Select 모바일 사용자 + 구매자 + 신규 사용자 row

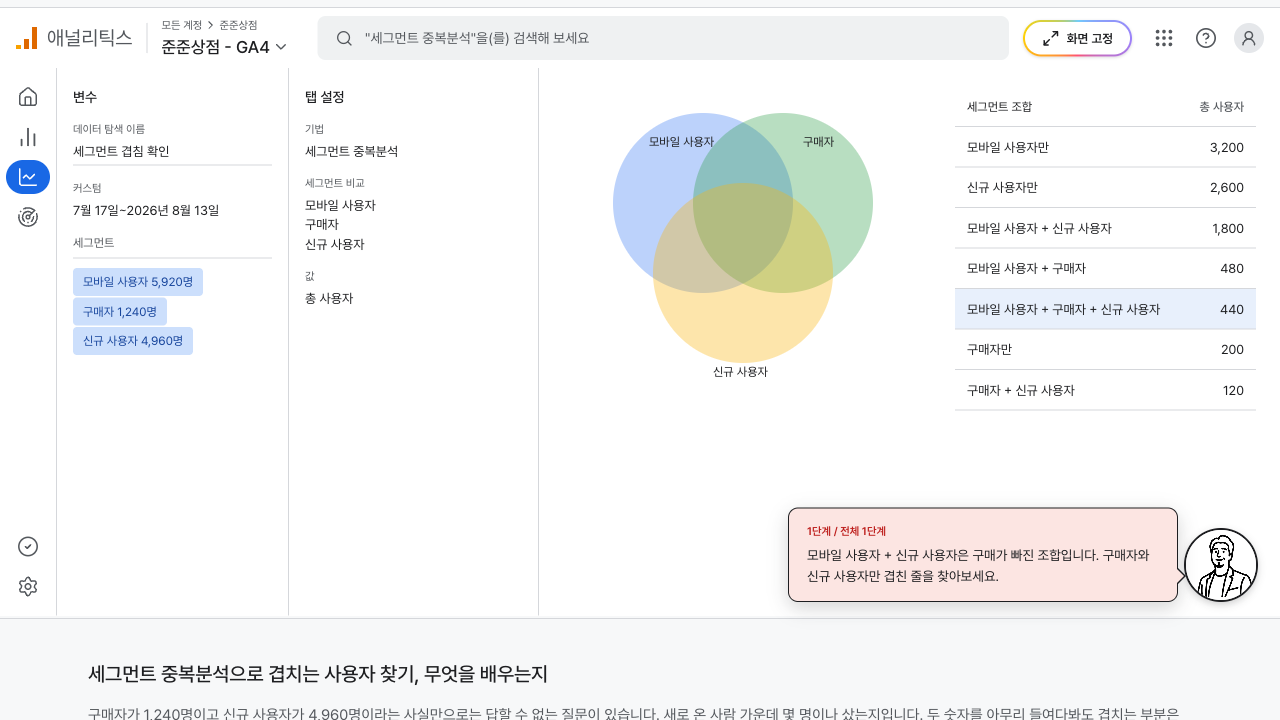(x=1105, y=309)
